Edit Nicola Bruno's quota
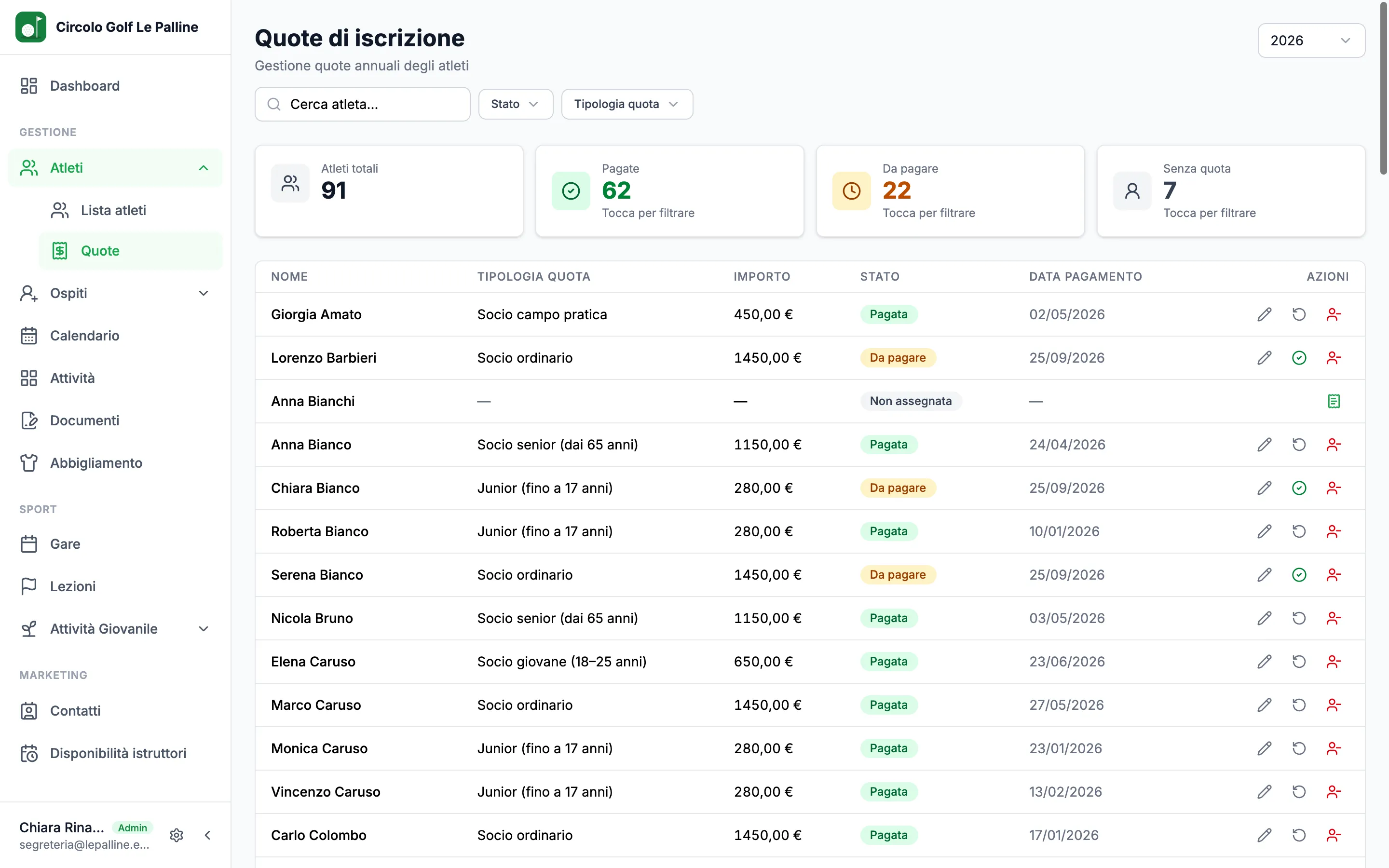Image resolution: width=1389 pixels, height=868 pixels. click(1265, 618)
